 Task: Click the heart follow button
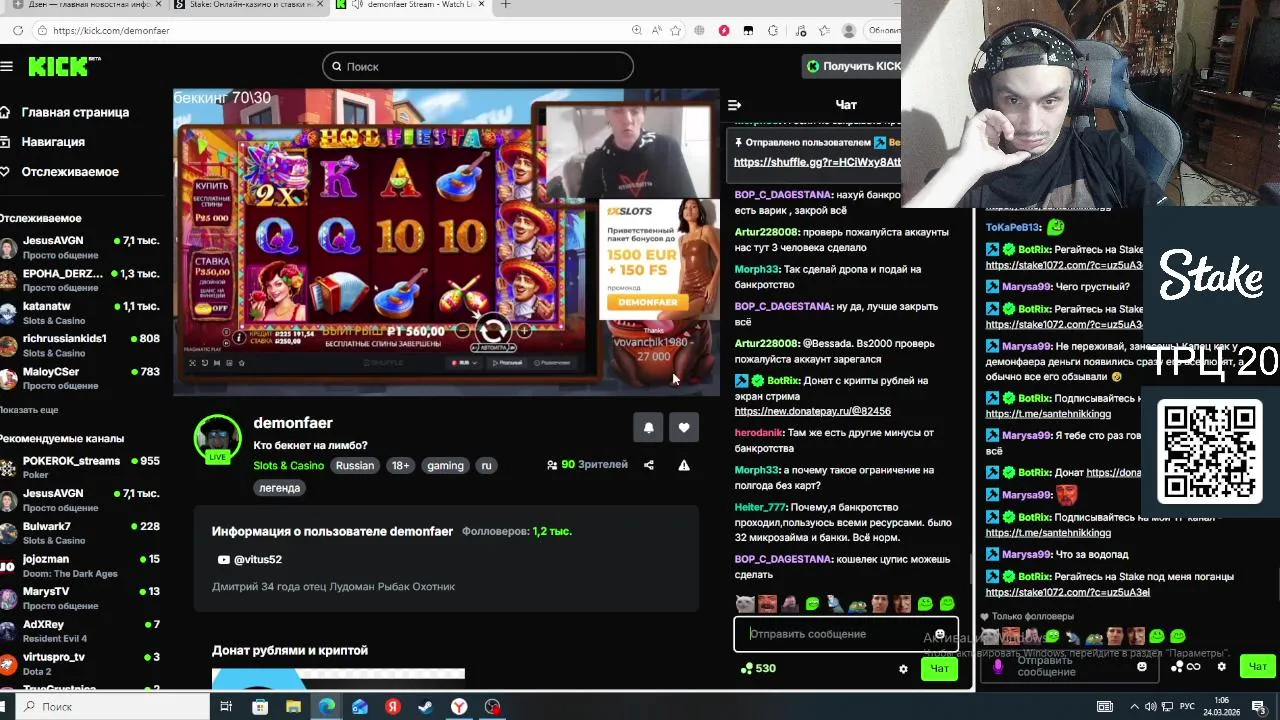click(684, 428)
